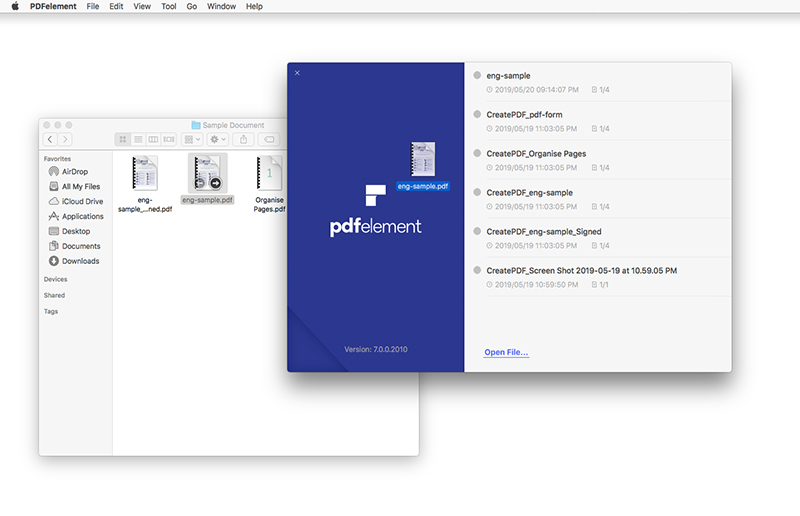Image resolution: width=800 pixels, height=516 pixels.
Task: Open Finder arrange-by dropdown
Action: pos(192,139)
